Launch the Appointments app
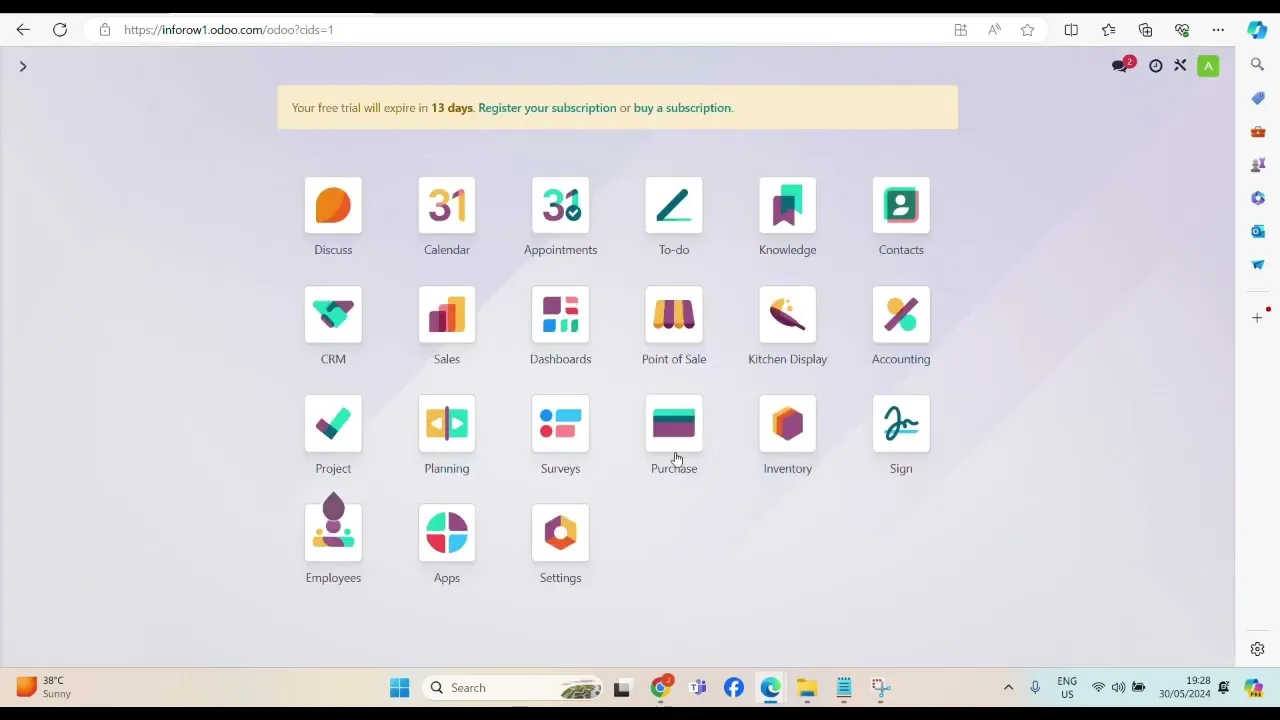 pyautogui.click(x=560, y=206)
